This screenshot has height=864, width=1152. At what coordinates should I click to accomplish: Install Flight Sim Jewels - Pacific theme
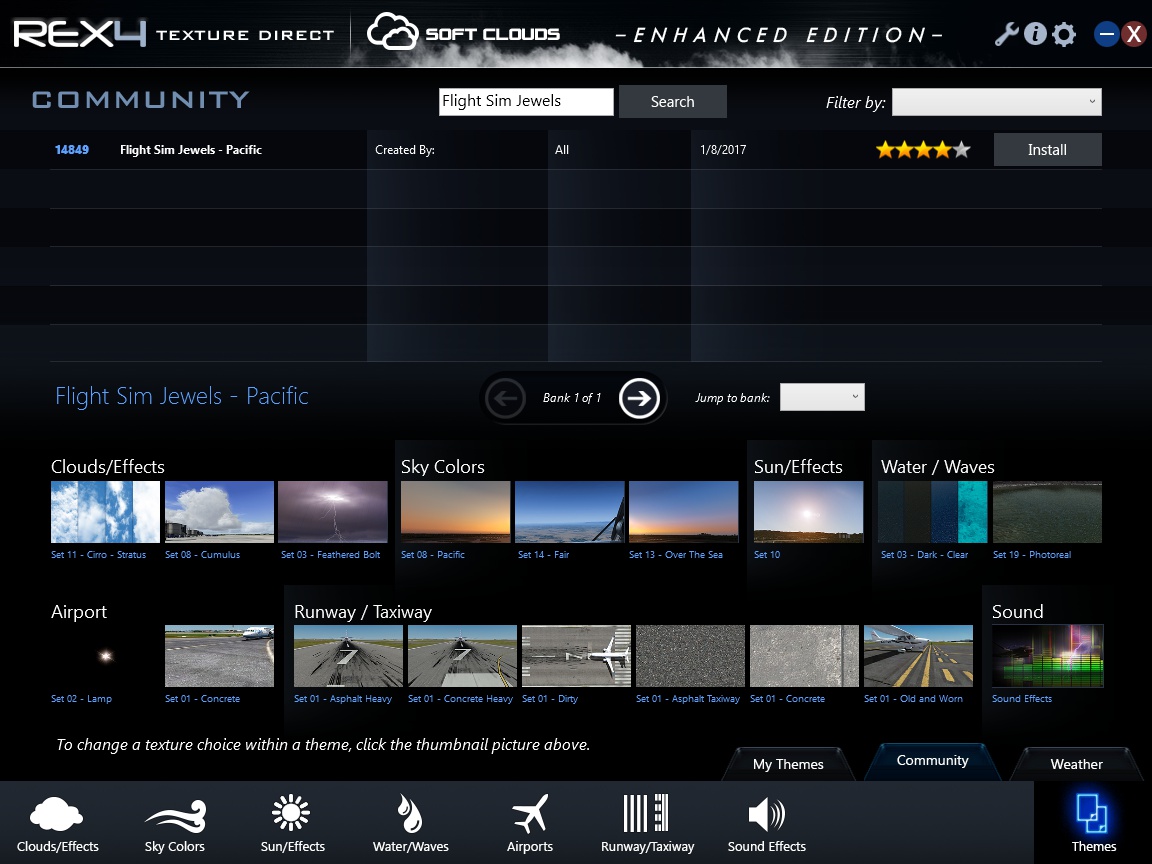point(1047,150)
